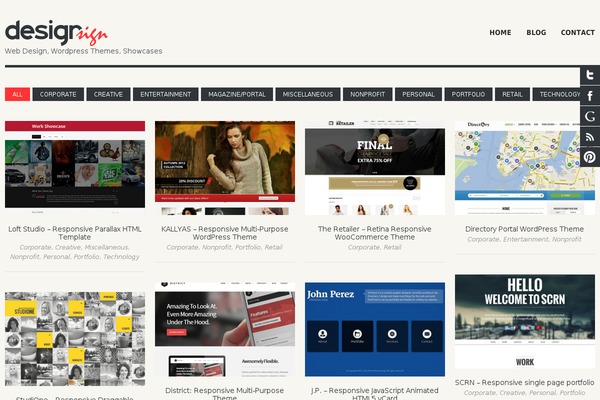Click Nonprofit category under Directory Portal

tap(566, 239)
